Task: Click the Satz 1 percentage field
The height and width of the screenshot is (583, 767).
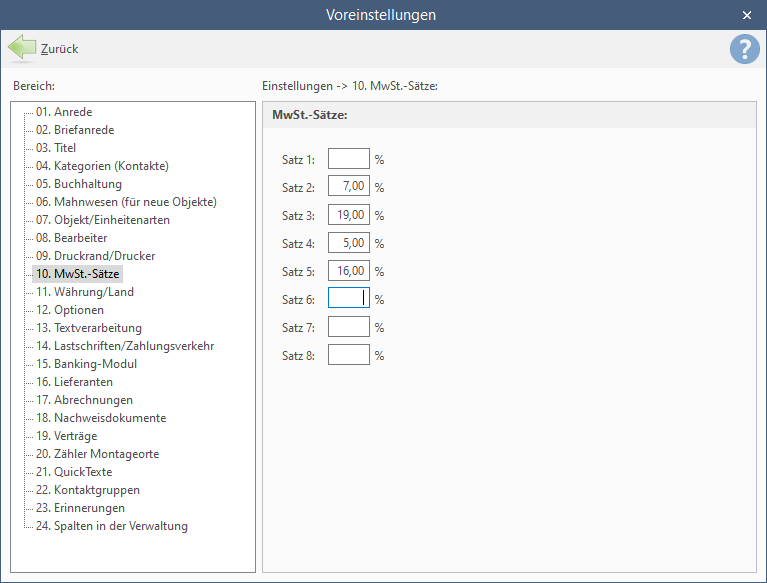Action: coord(349,158)
